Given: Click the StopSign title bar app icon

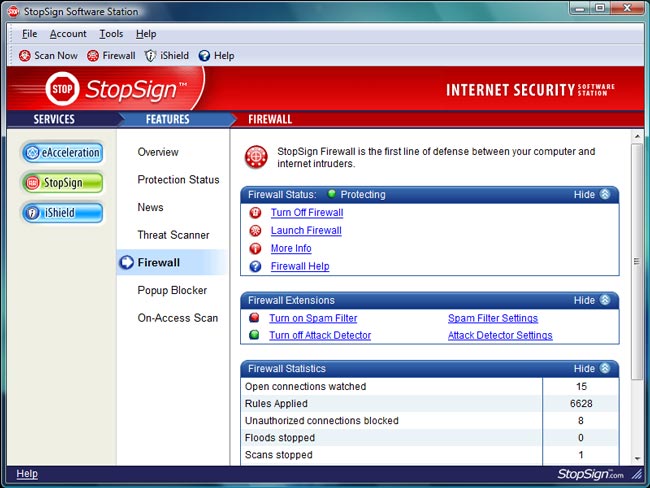Looking at the screenshot, I should pyautogui.click(x=13, y=12).
